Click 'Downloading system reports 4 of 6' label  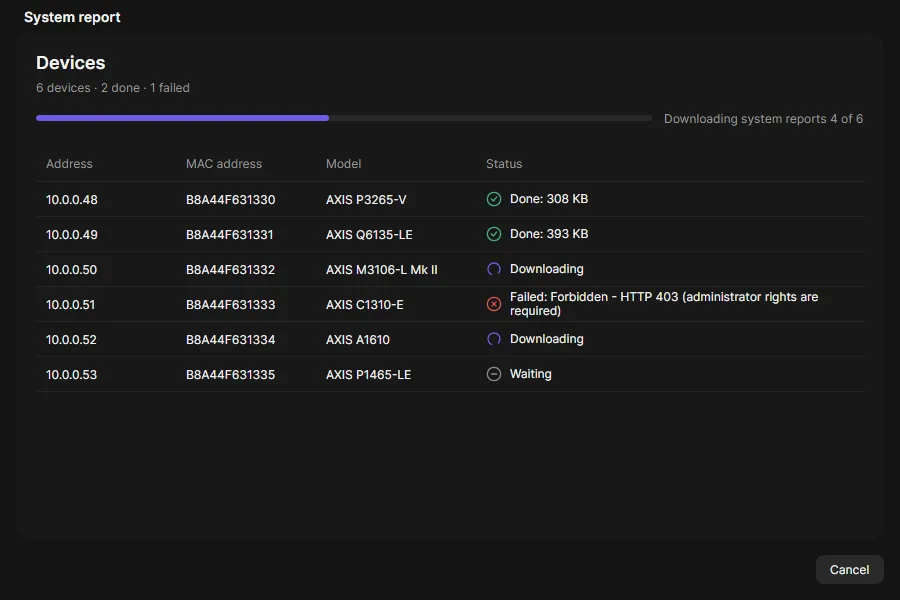pyautogui.click(x=763, y=119)
